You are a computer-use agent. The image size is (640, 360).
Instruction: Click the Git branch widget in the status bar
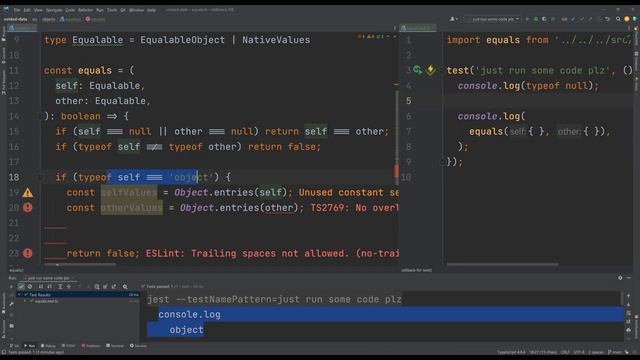(x=615, y=352)
